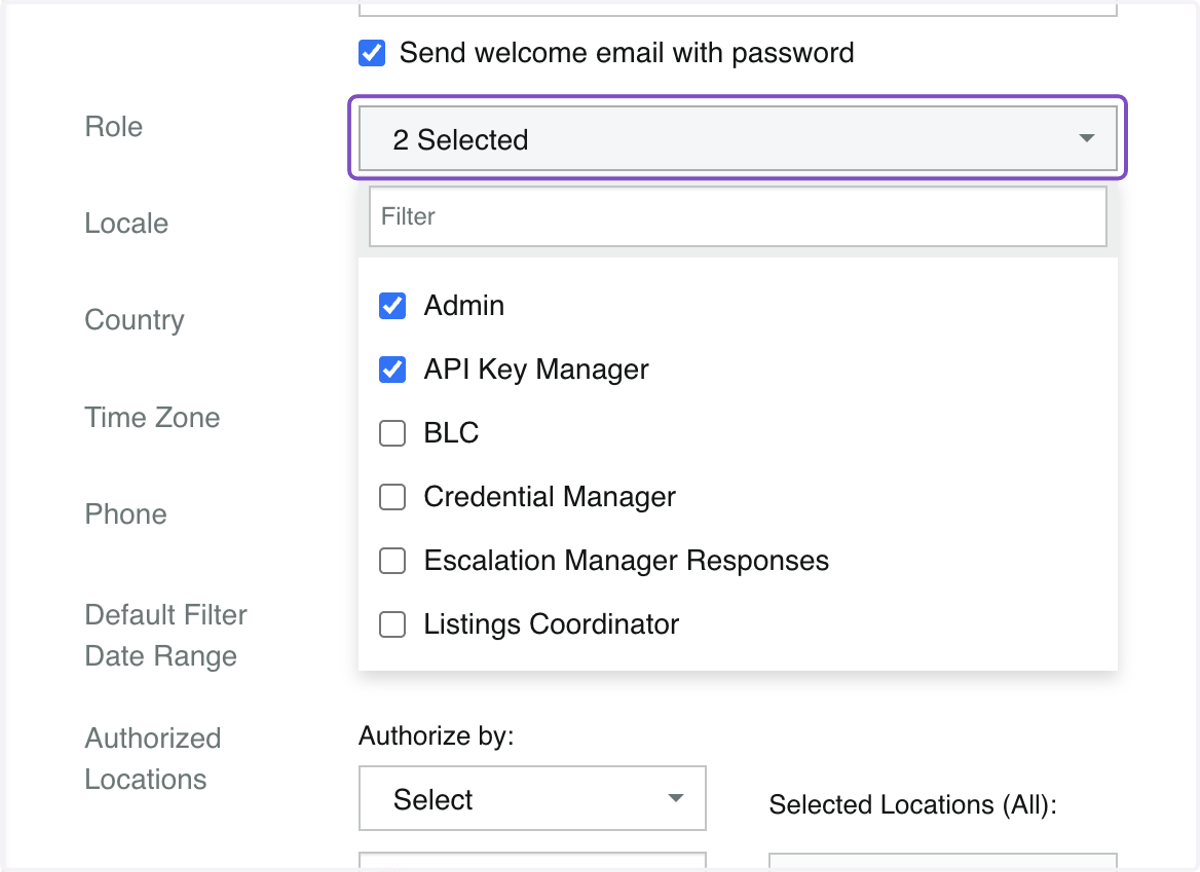Click the Listings Coordinator option text
1200x872 pixels.
tap(552, 625)
